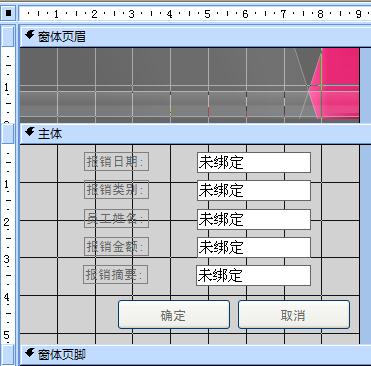Select the 报销日期 label
The image size is (371, 366).
(x=116, y=162)
